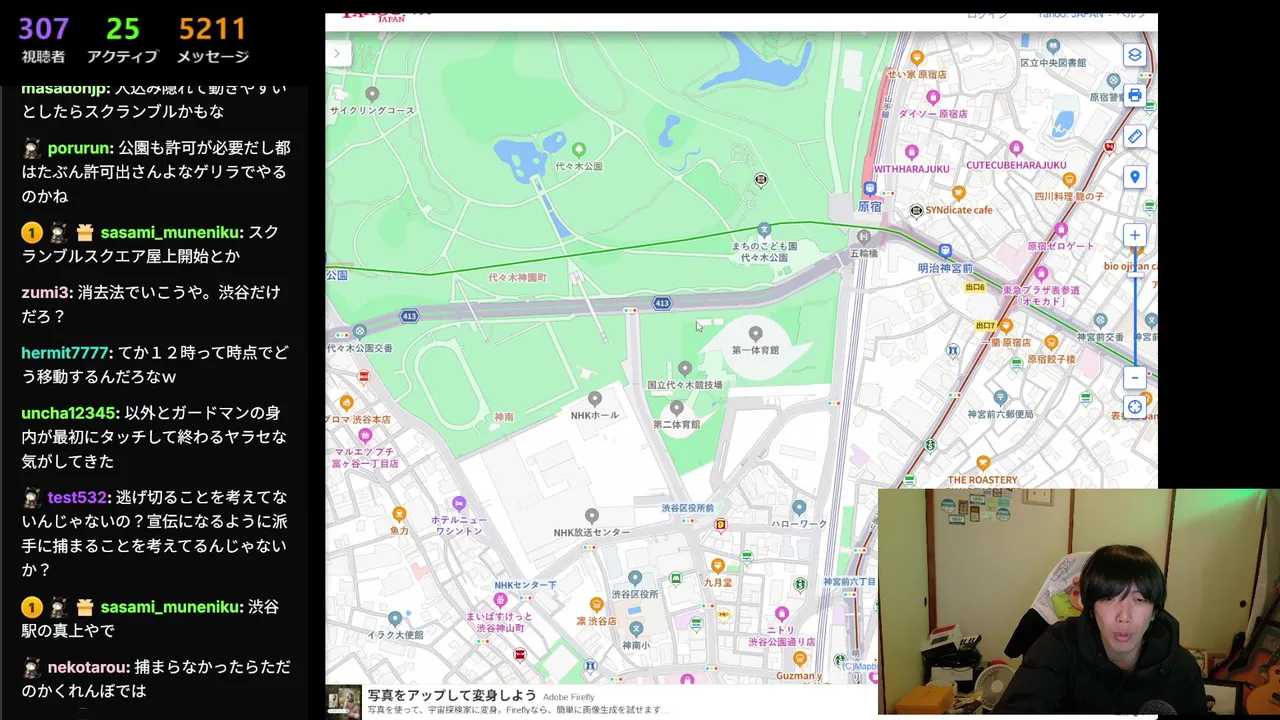Click the WITHHARAJUKU shopping icon
This screenshot has height=720, width=1280.
(x=911, y=152)
